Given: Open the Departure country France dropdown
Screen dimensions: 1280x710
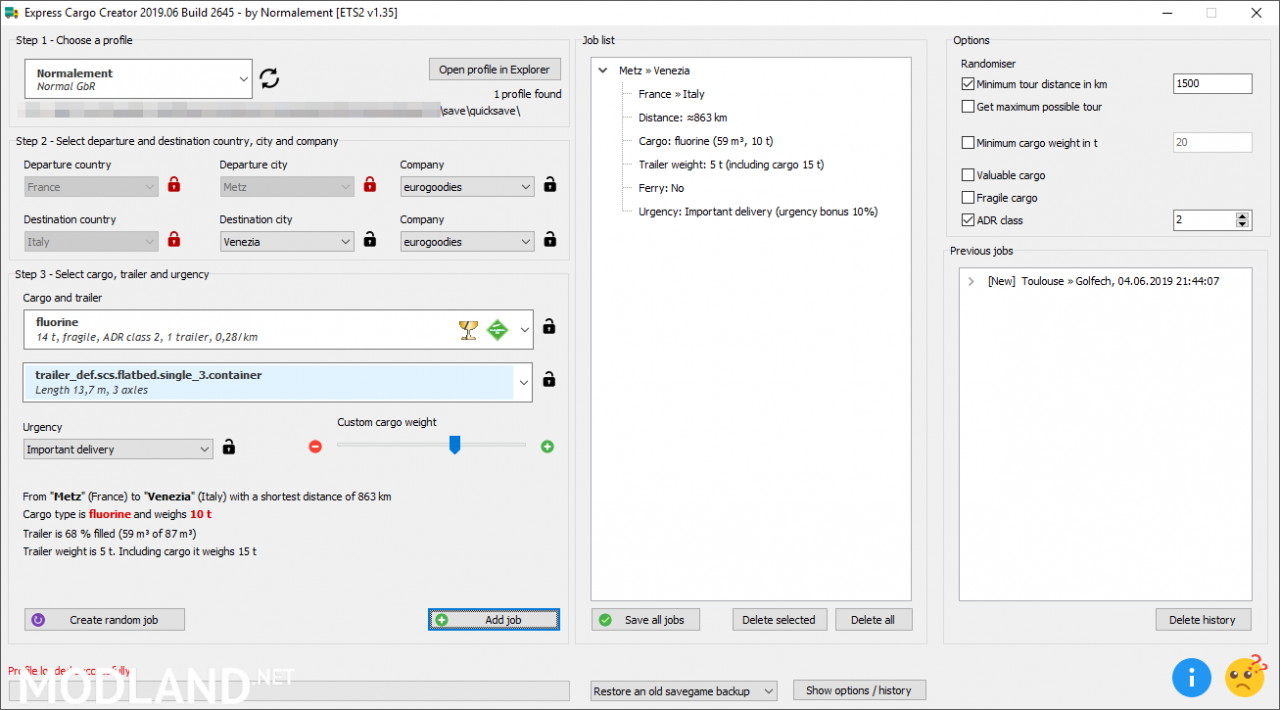Looking at the screenshot, I should click(91, 187).
